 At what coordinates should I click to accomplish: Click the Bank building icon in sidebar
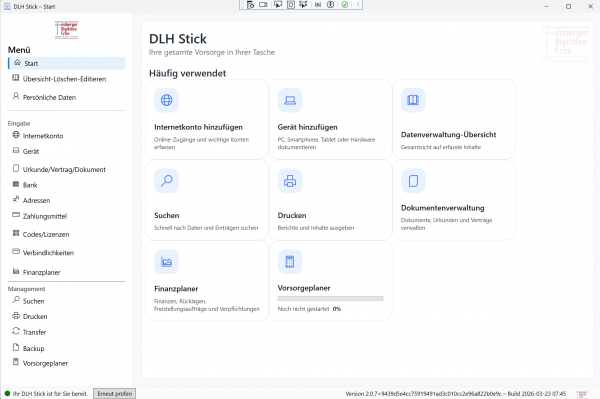(16, 184)
